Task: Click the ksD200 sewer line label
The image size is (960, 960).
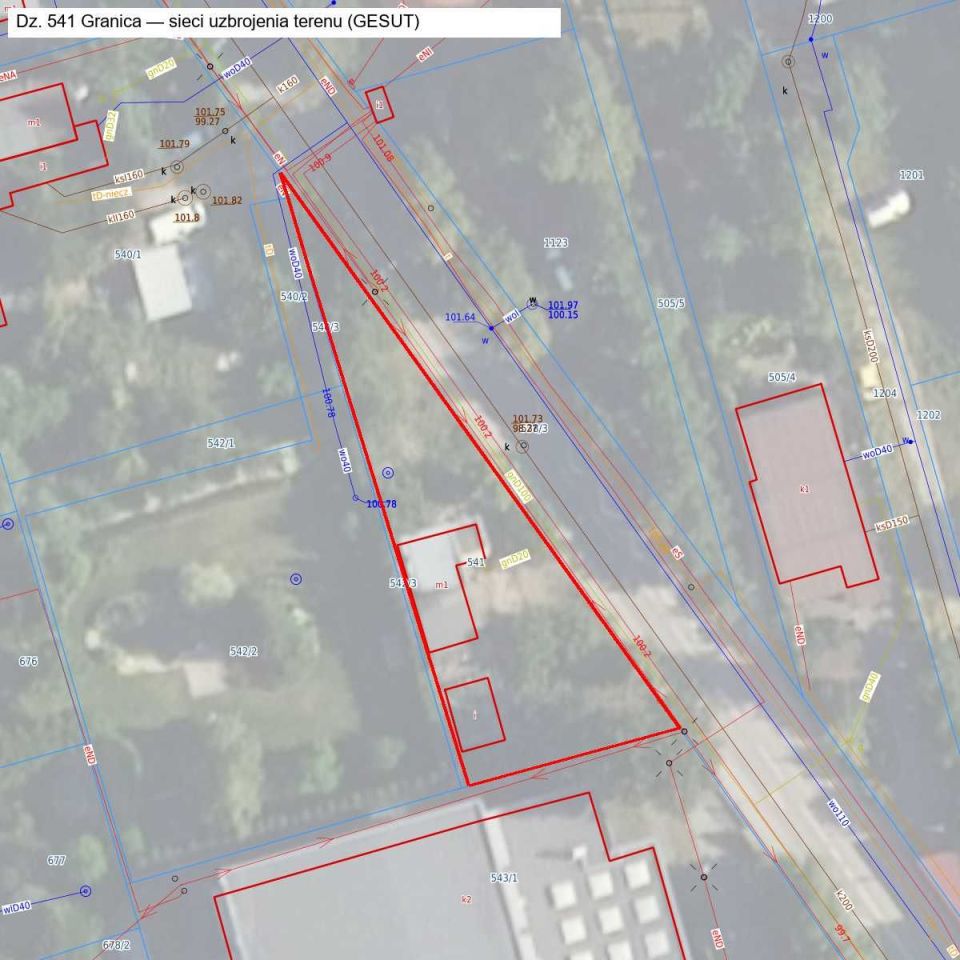Action: [x=871, y=347]
